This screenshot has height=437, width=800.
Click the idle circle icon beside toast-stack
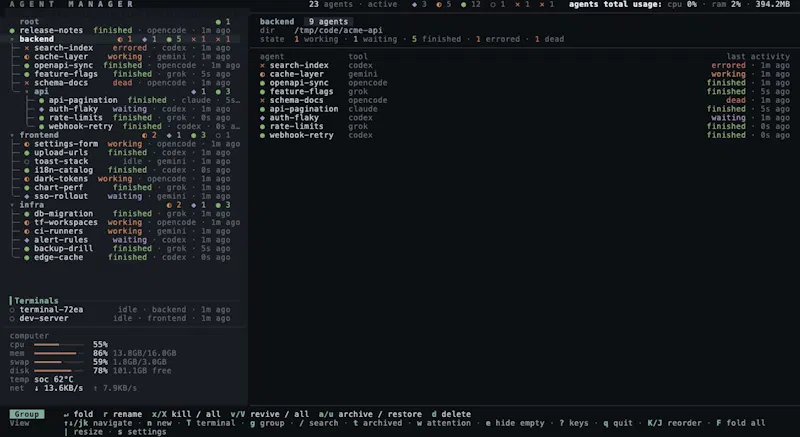point(27,161)
